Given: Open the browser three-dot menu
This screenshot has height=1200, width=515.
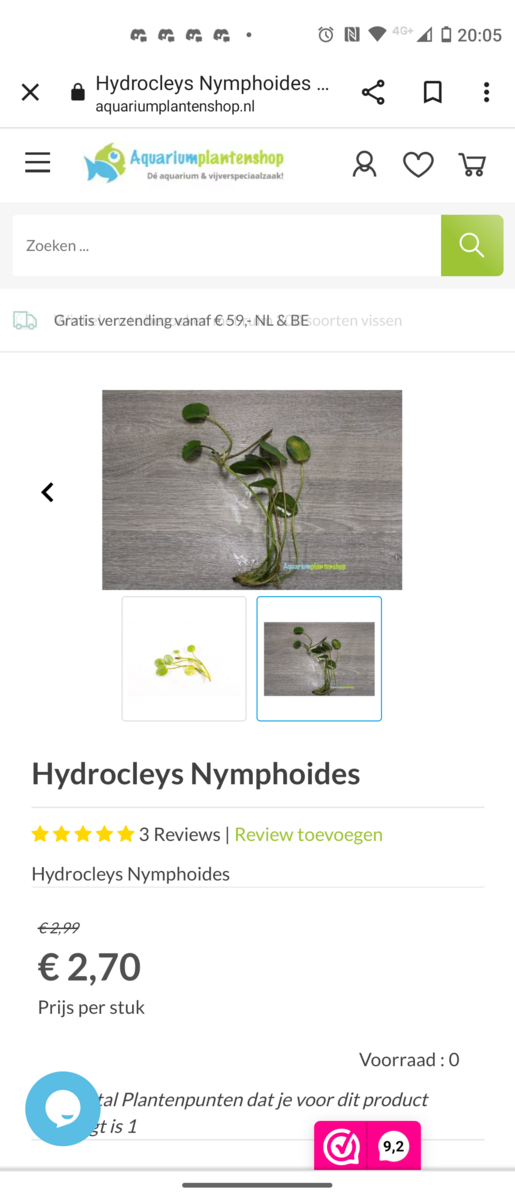Looking at the screenshot, I should click(486, 93).
